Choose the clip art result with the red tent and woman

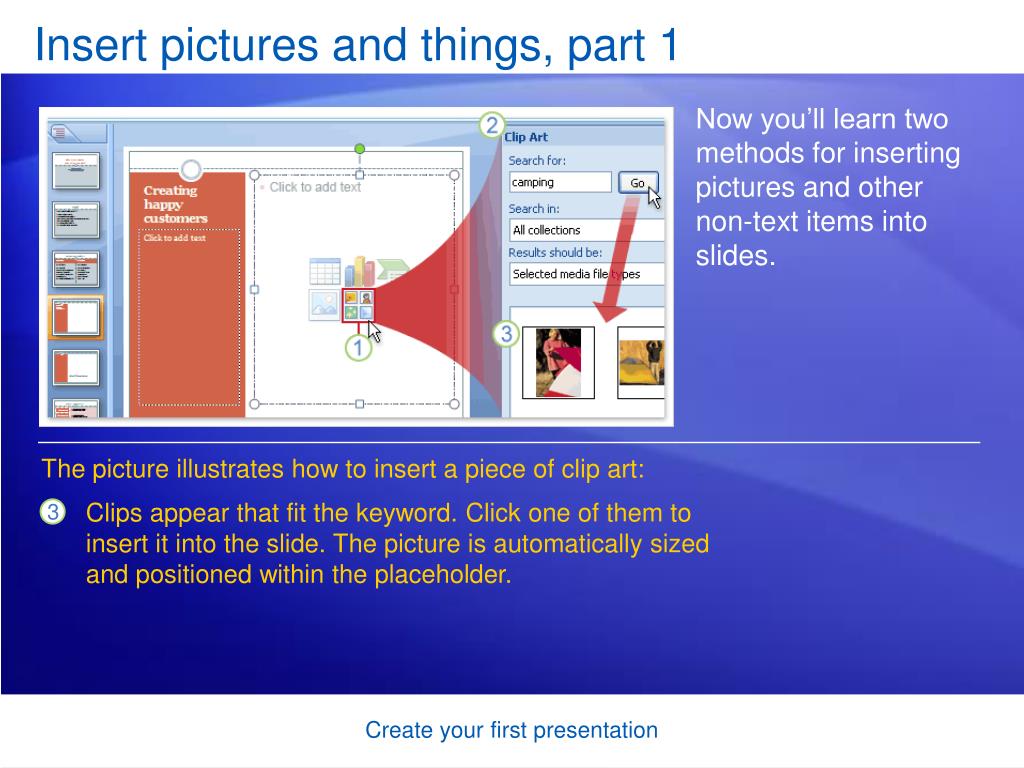(558, 362)
